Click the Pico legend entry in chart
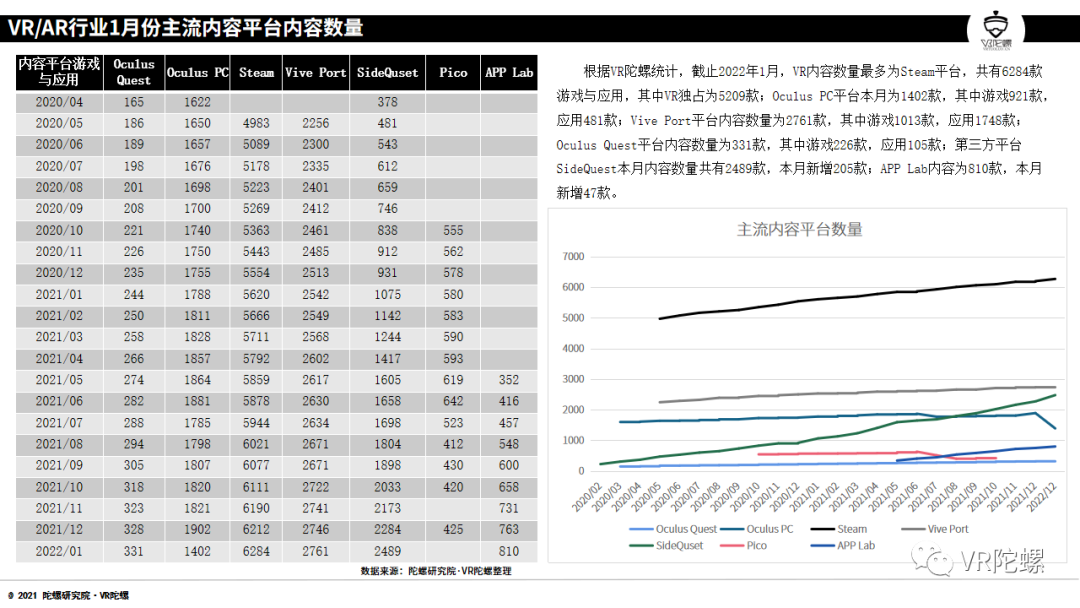The width and height of the screenshot is (1080, 608). (743, 545)
